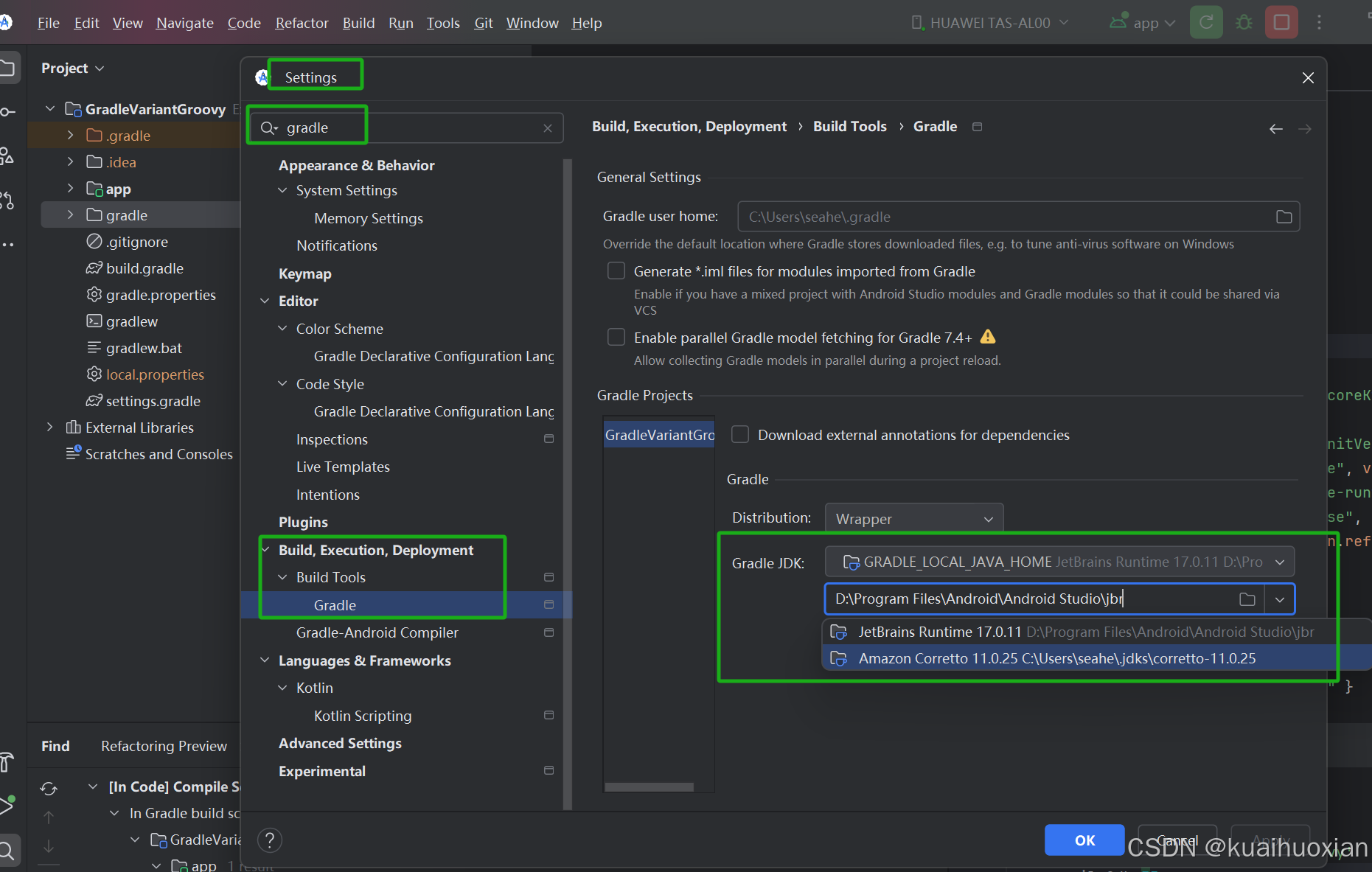Enable generating *.iml files for Gradle modules
This screenshot has width=1372, height=872.
click(616, 271)
